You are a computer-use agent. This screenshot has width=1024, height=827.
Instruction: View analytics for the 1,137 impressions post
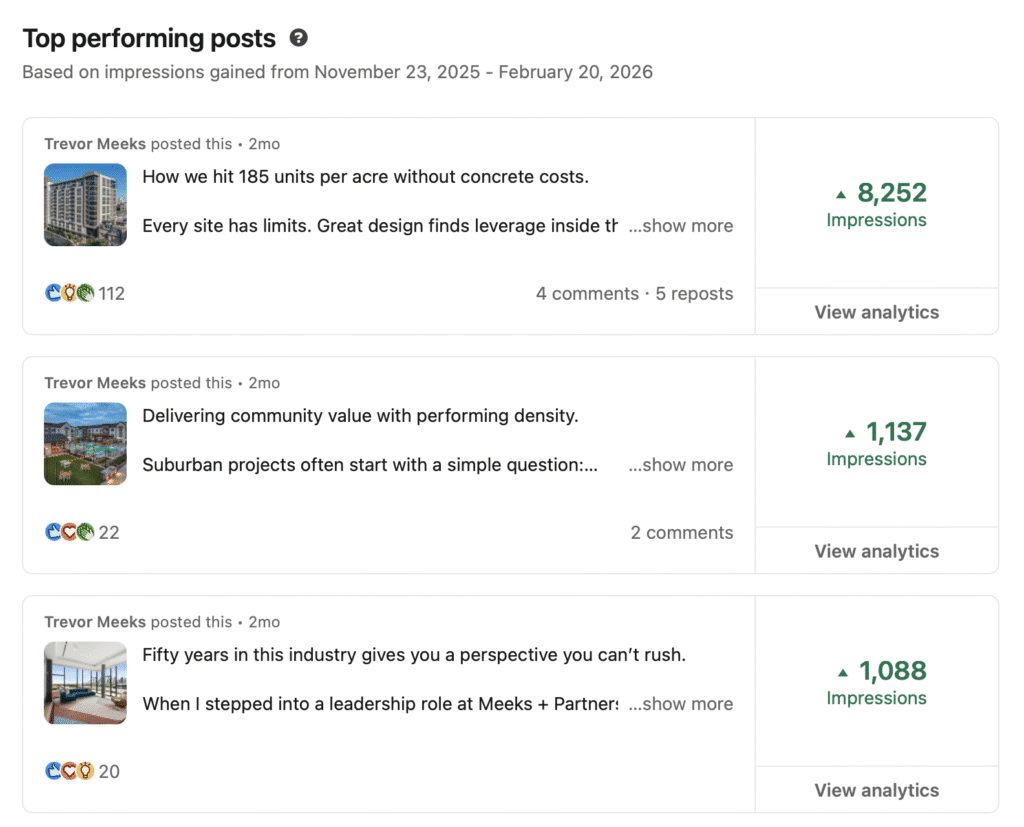876,552
